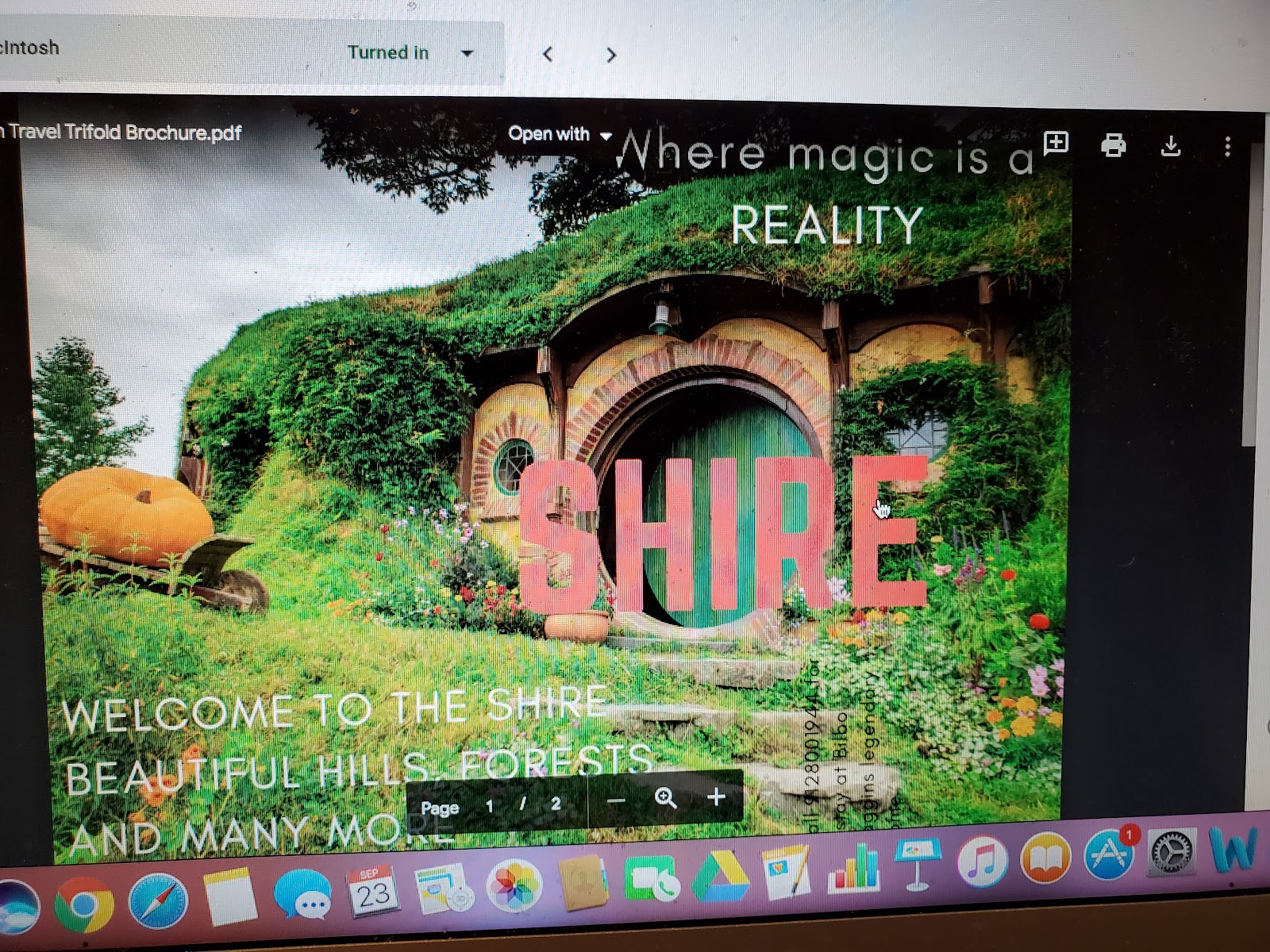Click the SHIRE title on the brochure
Viewport: 1270px width, 952px height.
coord(724,535)
